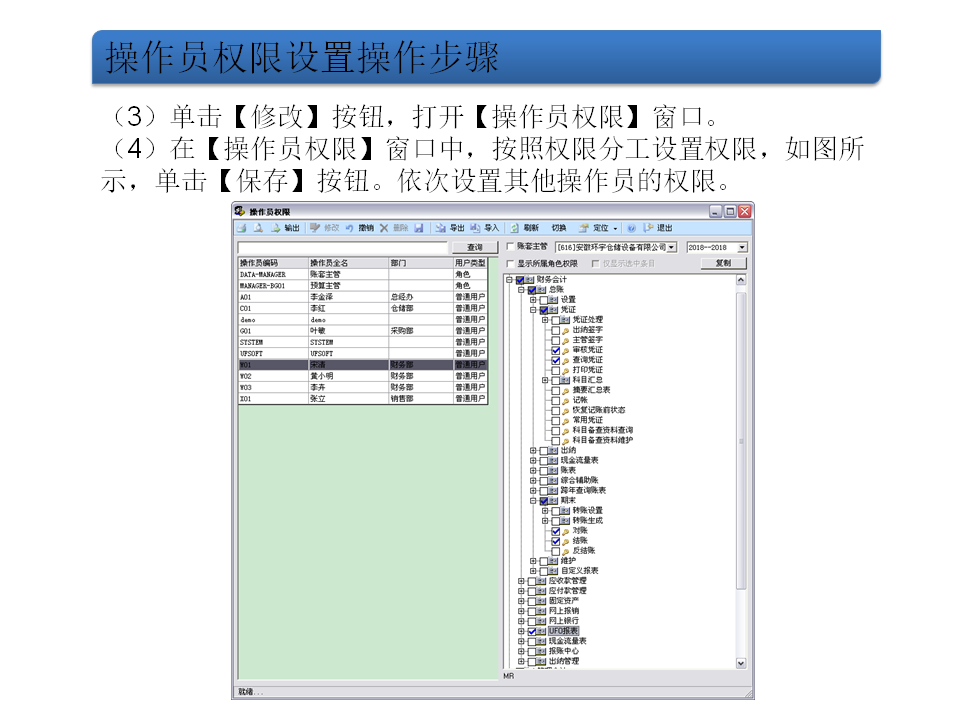The height and width of the screenshot is (720, 960).
Task: Click the folder icon beside 网上银行
Action: 541,621
